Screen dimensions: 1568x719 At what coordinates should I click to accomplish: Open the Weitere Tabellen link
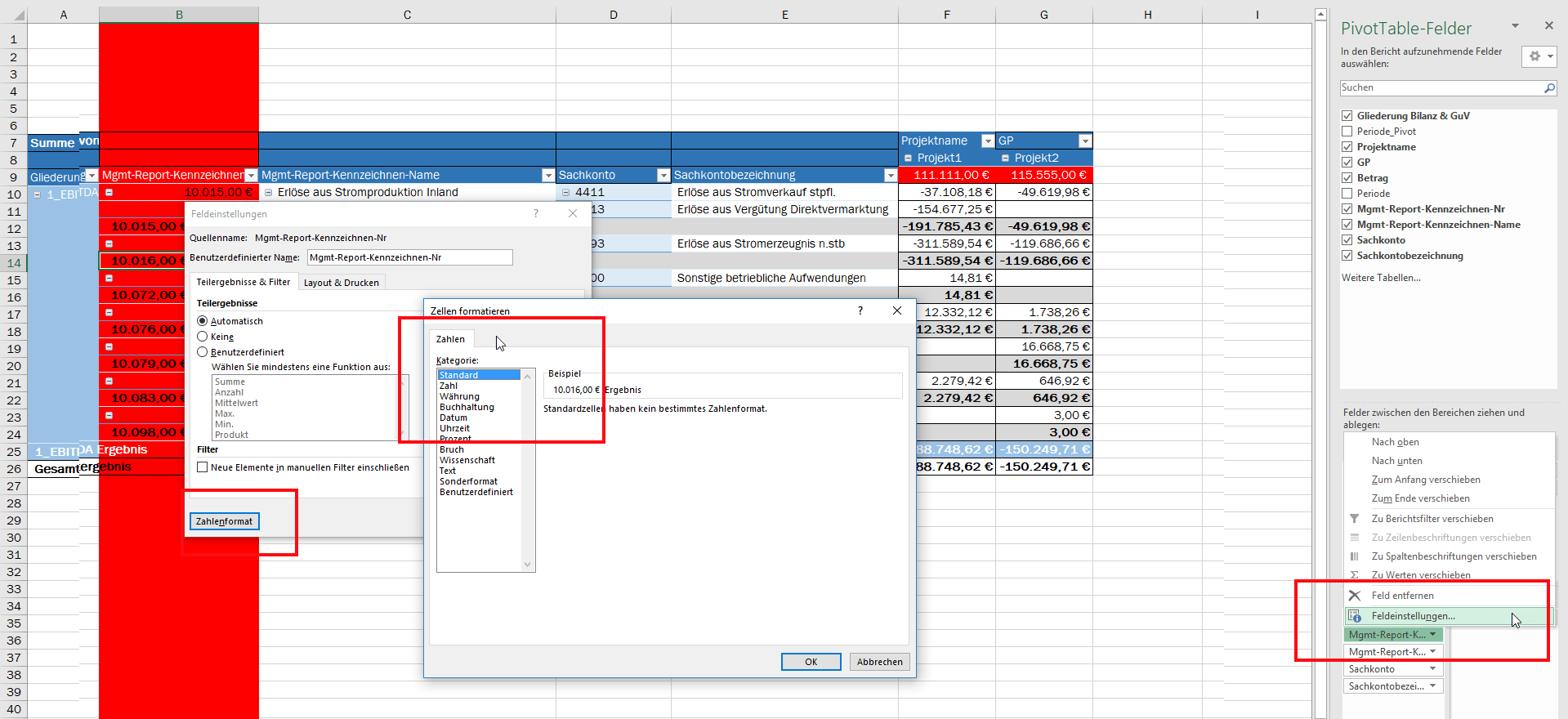1381,278
